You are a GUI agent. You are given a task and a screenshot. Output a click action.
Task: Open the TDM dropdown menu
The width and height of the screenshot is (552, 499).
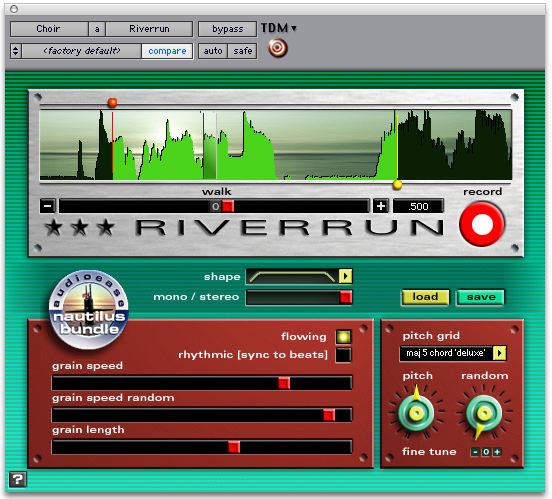279,28
